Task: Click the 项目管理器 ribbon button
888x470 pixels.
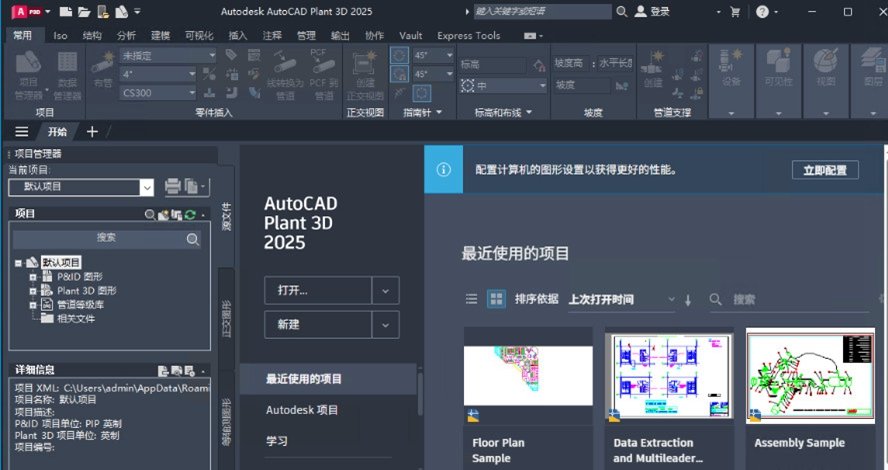Action: coord(28,75)
